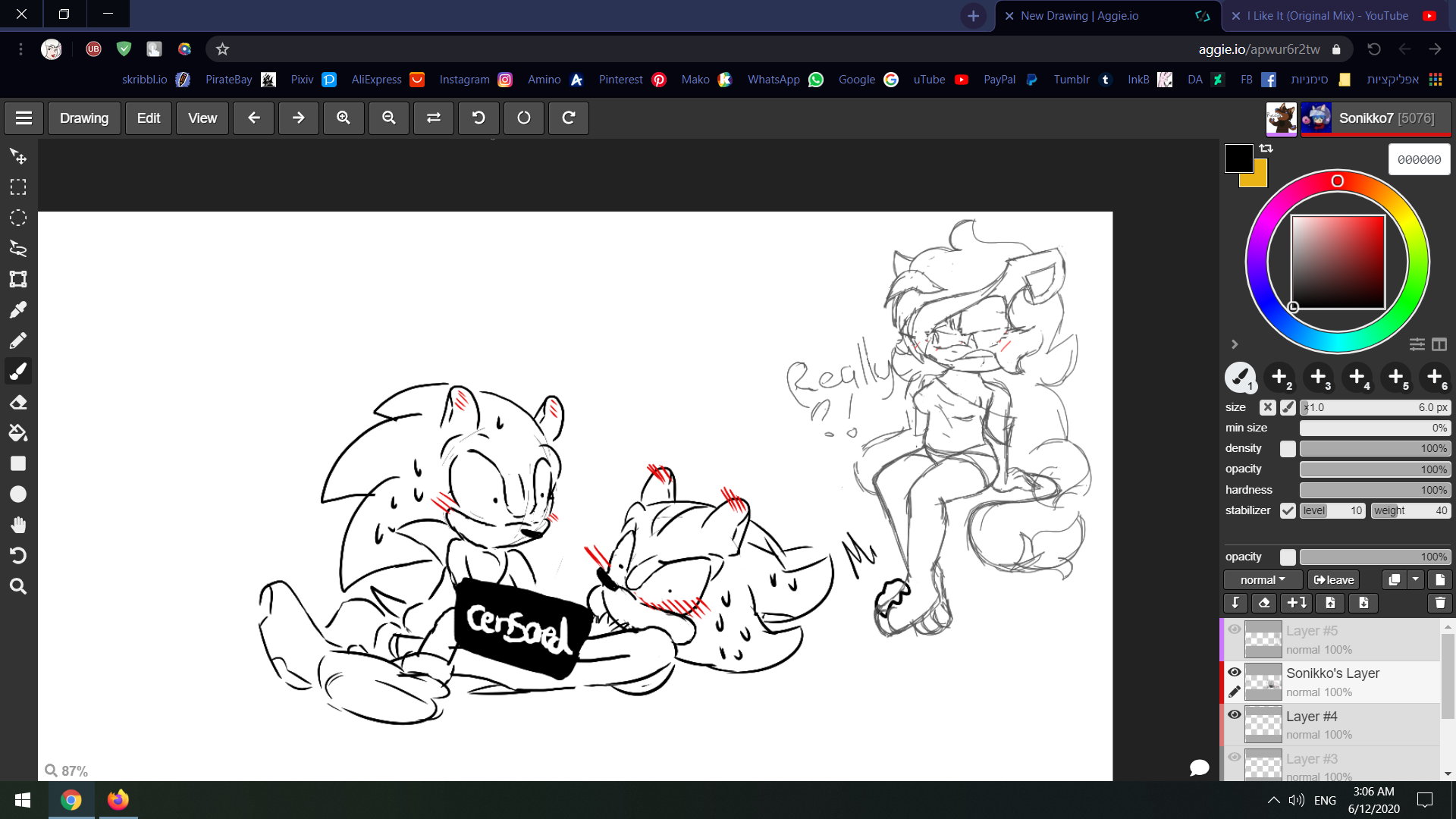This screenshot has width=1456, height=819.
Task: Select the Lasso selection tool
Action: point(18,248)
